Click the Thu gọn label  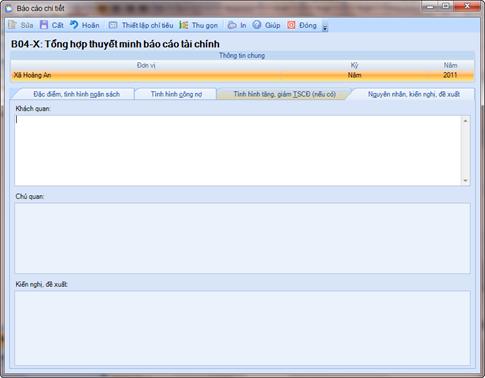[205, 25]
